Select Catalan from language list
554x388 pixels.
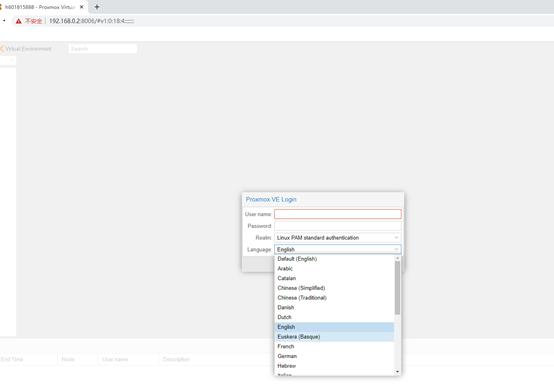334,278
